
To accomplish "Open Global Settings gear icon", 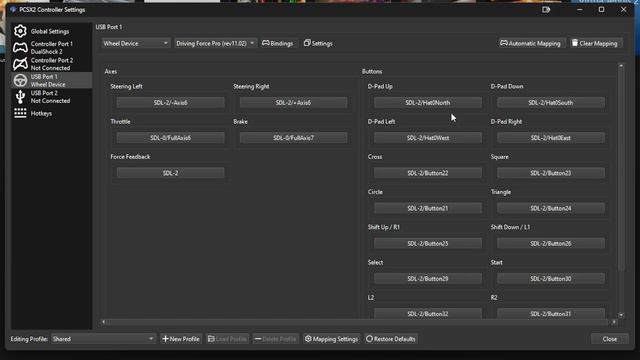I will [20, 31].
